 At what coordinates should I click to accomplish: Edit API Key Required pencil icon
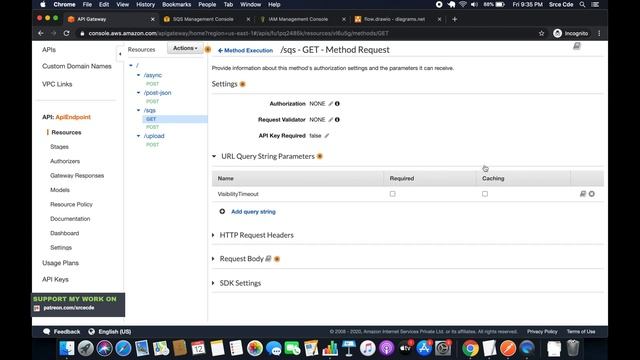tap(327, 136)
